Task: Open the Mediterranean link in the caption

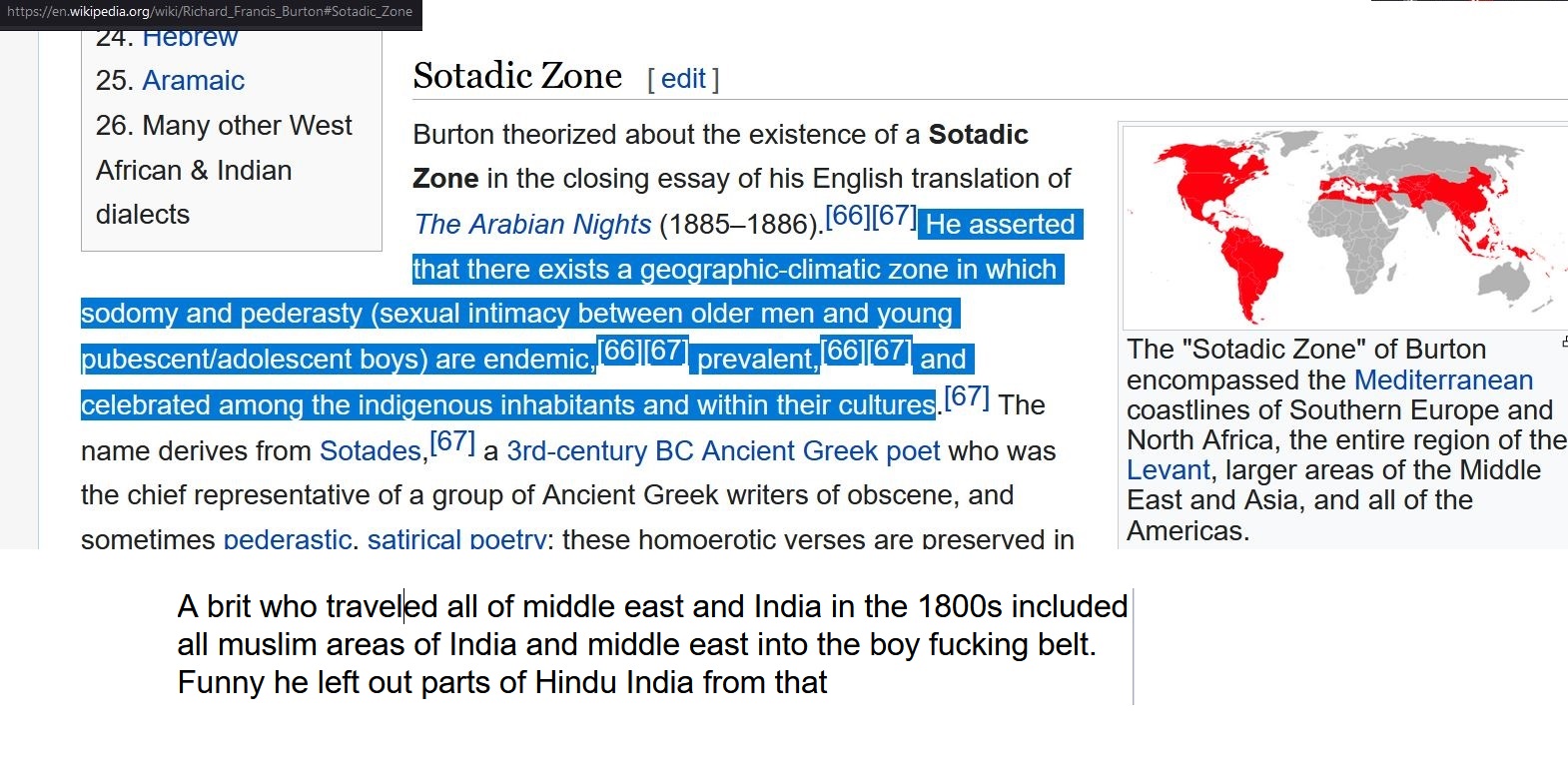Action: pos(1443,380)
